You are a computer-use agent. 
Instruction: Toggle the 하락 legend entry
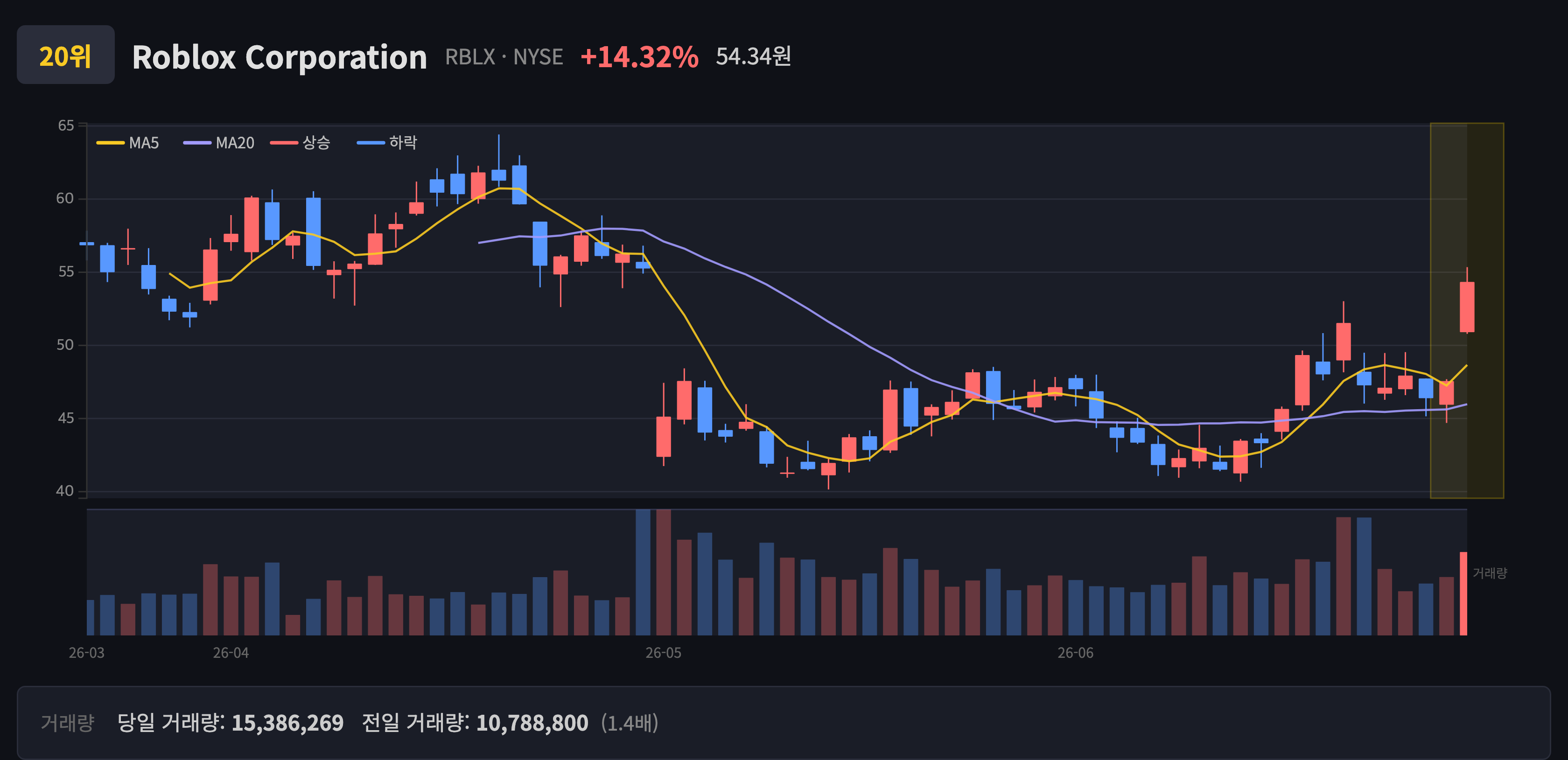(387, 143)
